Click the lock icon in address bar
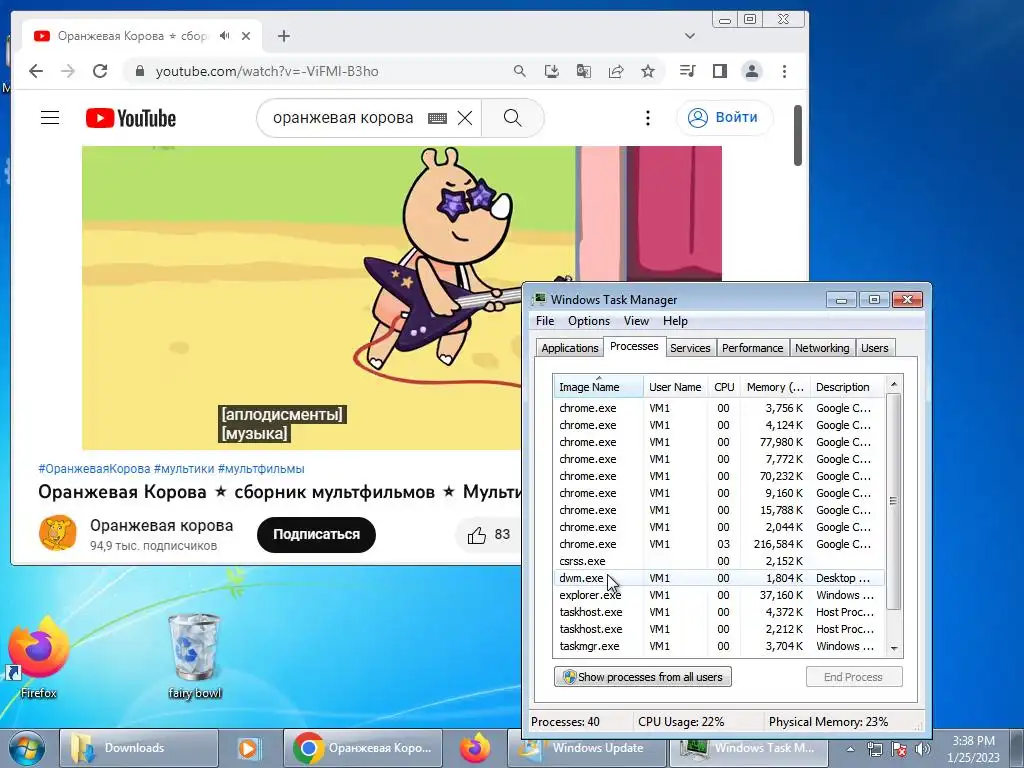This screenshot has height=768, width=1024. click(139, 71)
